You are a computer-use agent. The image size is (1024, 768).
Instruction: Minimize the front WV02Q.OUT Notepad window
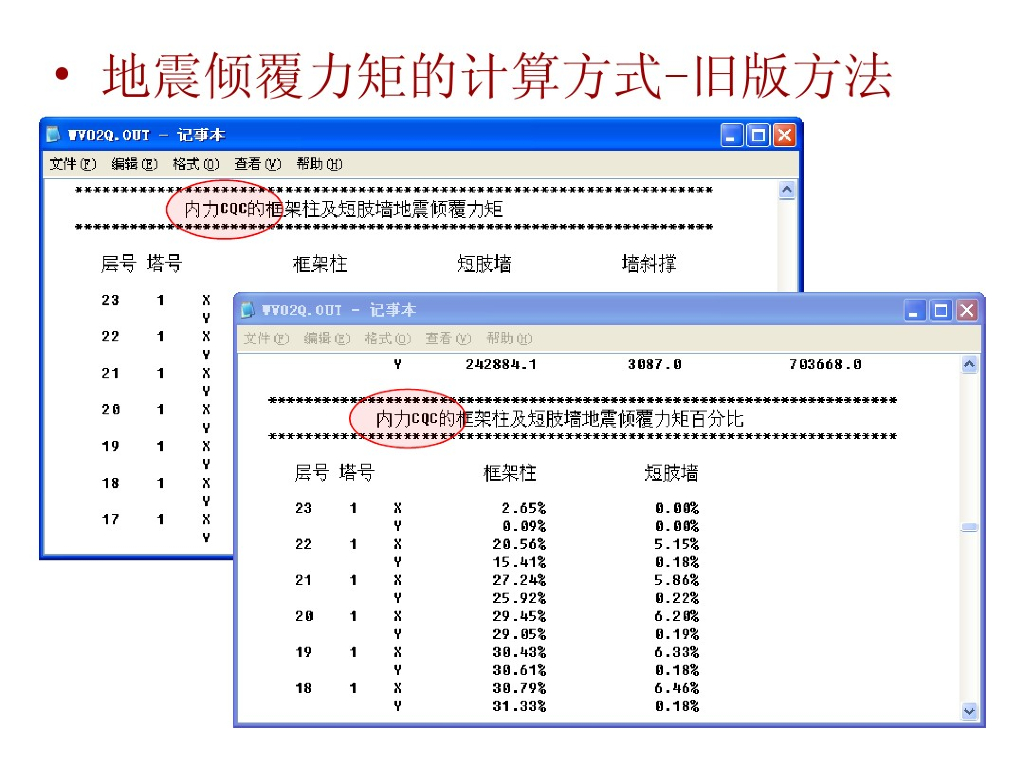click(914, 310)
